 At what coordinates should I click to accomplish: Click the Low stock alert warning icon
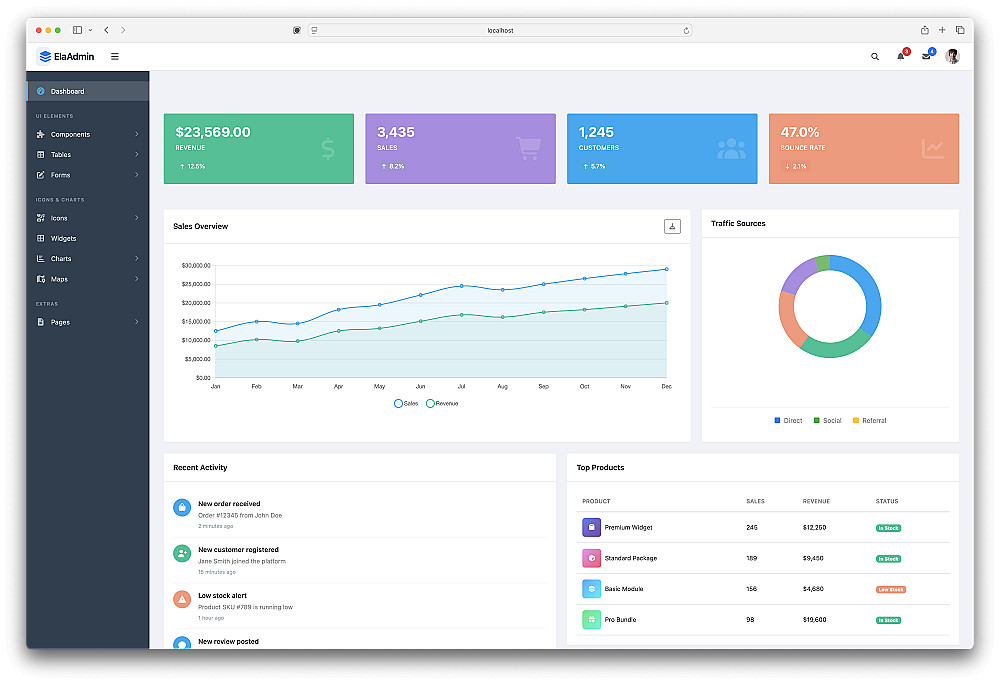click(x=182, y=599)
